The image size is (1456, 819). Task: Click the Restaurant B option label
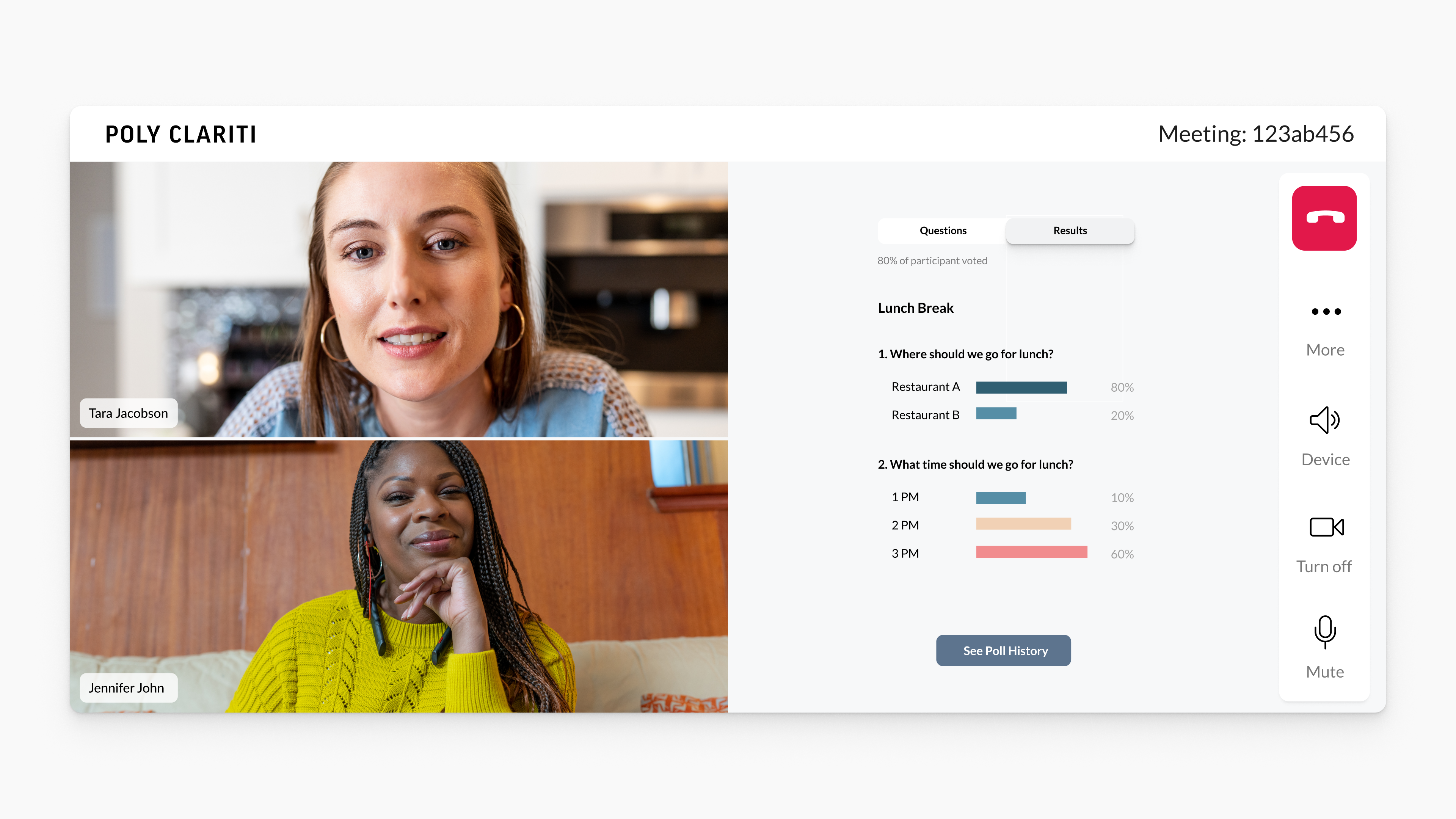coord(925,415)
